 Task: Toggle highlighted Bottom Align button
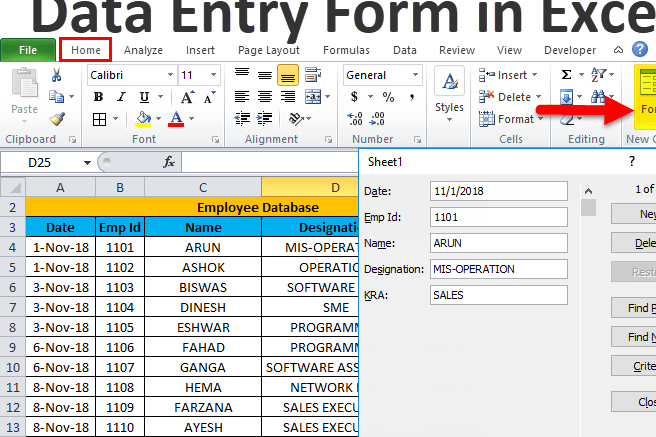coord(288,75)
